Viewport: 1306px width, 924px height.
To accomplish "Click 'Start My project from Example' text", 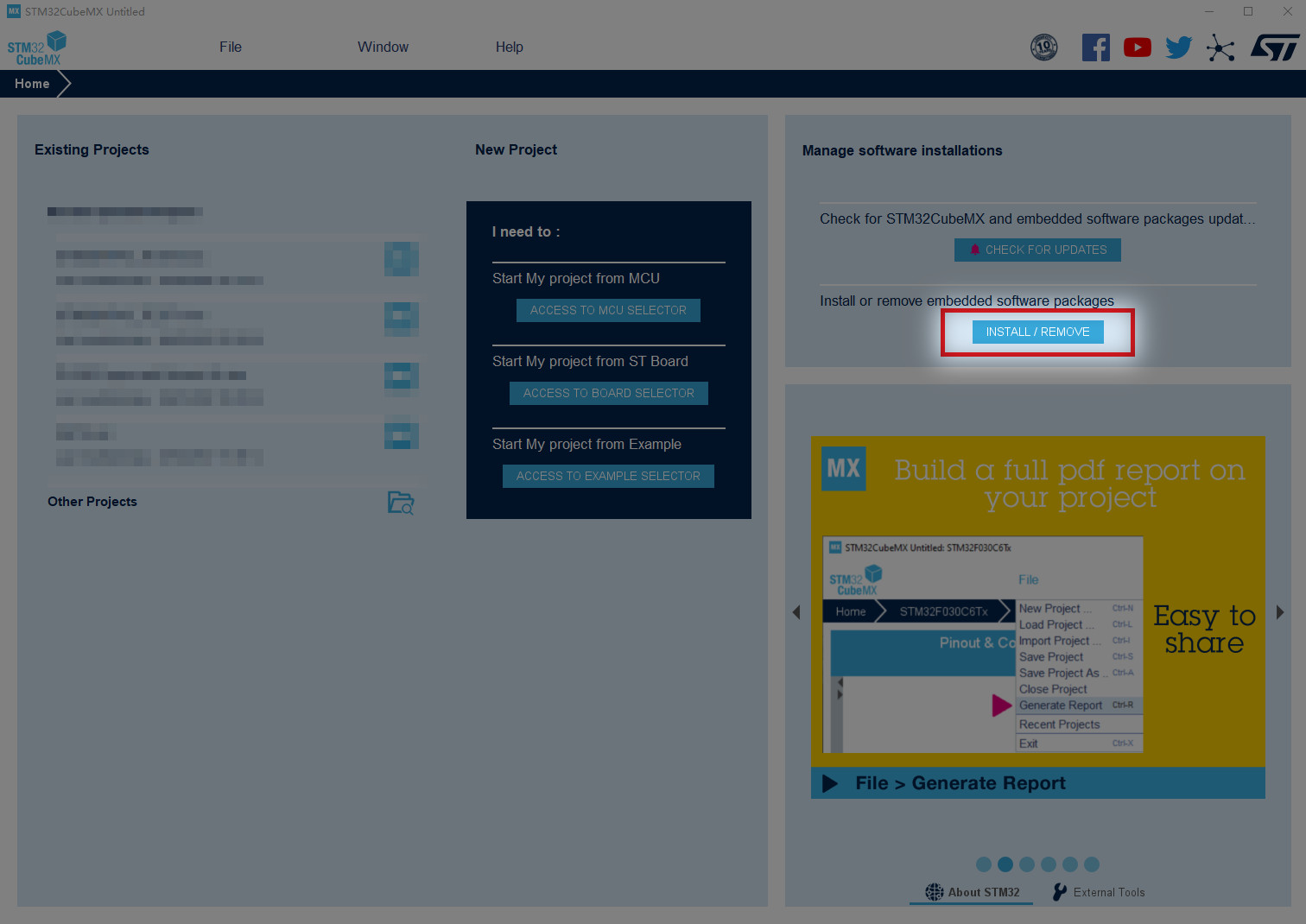I will pyautogui.click(x=586, y=444).
